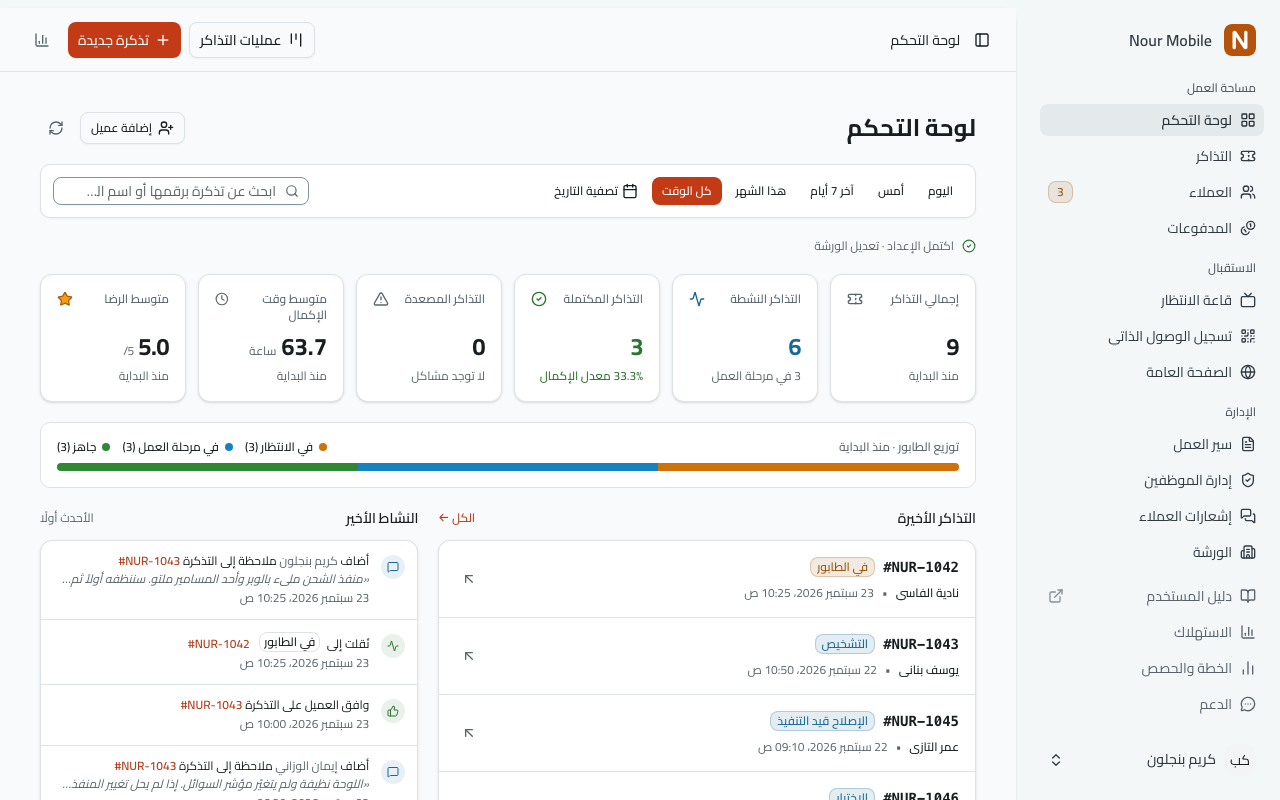Select the هذا الشهر filter

[761, 191]
